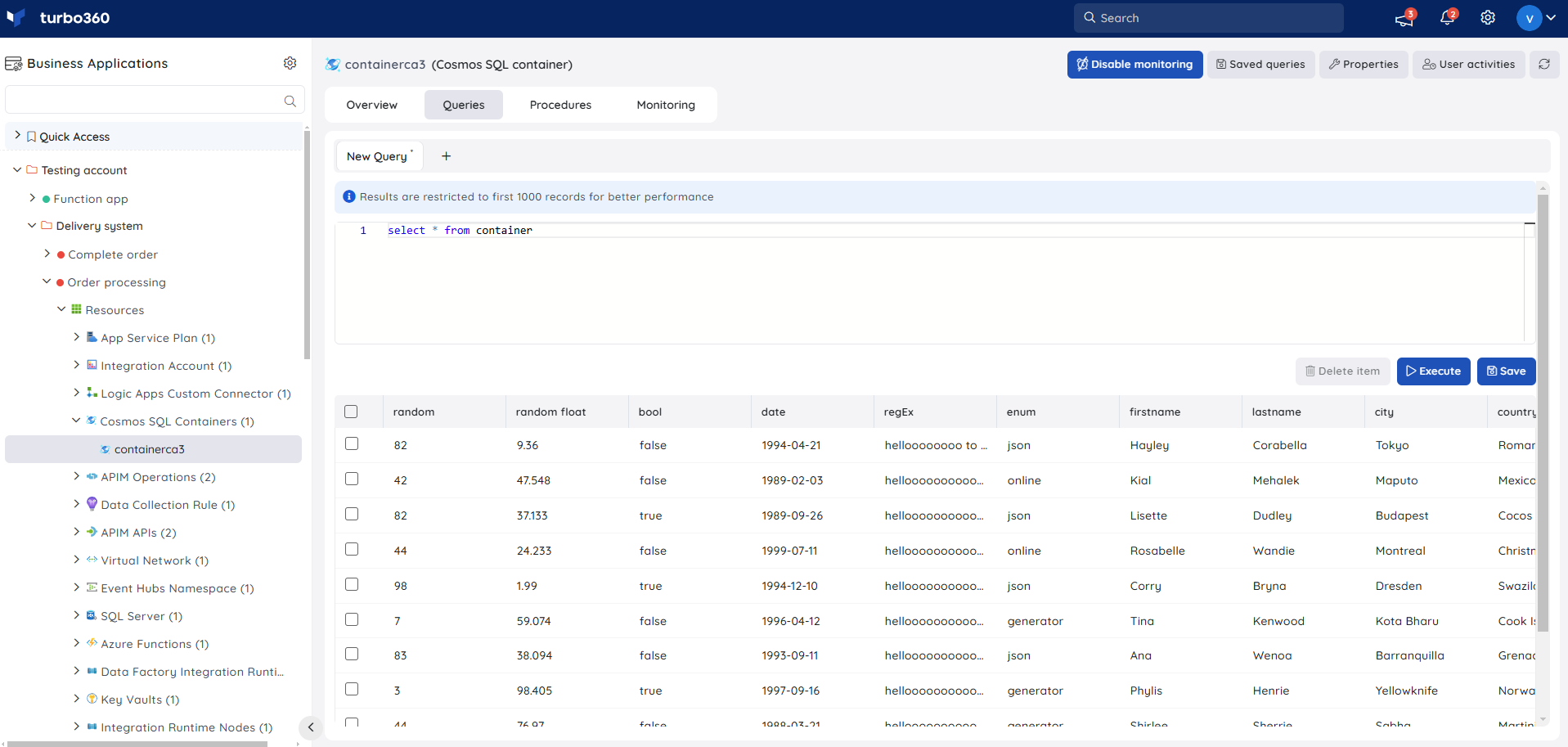Image resolution: width=1568 pixels, height=747 pixels.
Task: Expand the Complete order node
Action: tap(47, 254)
